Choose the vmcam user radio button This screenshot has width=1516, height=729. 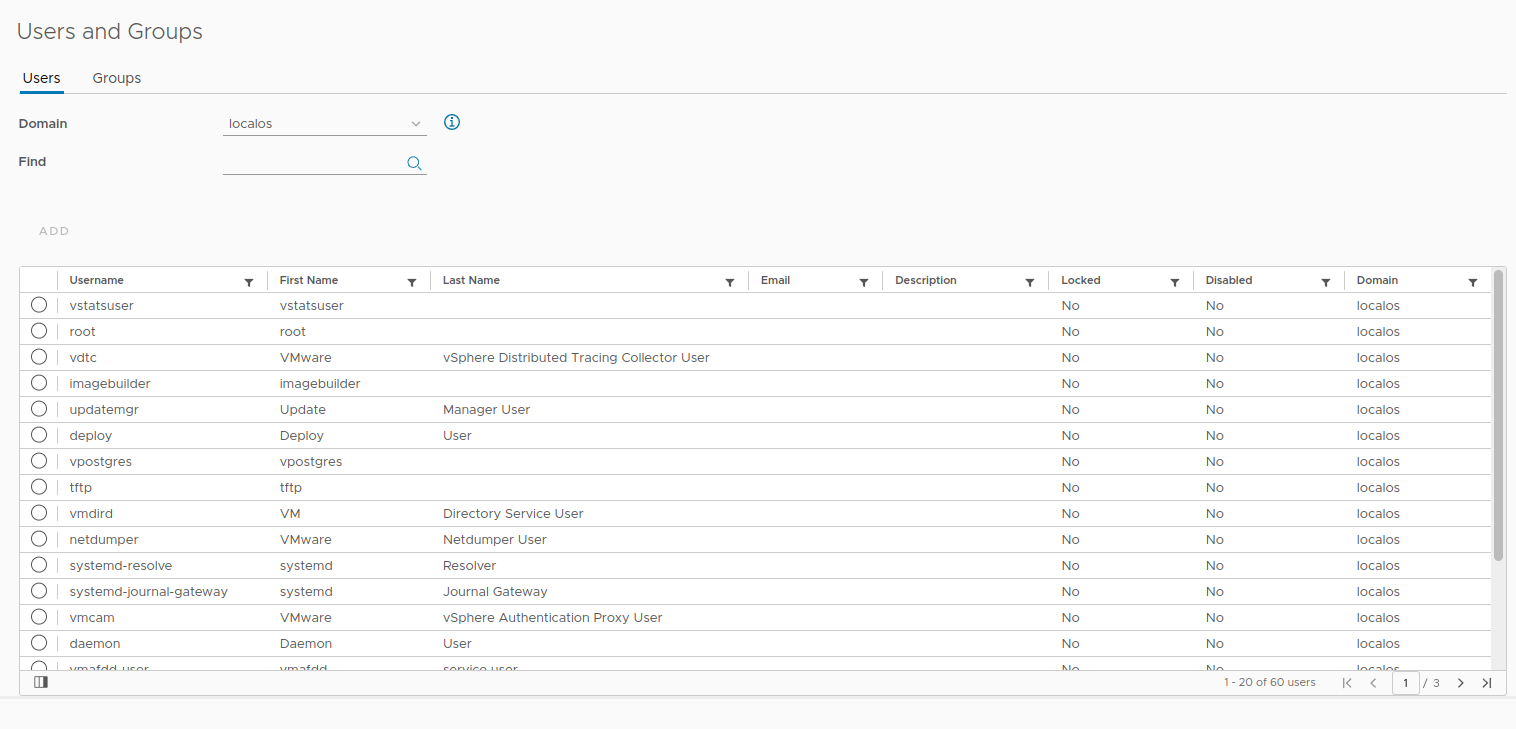39,617
